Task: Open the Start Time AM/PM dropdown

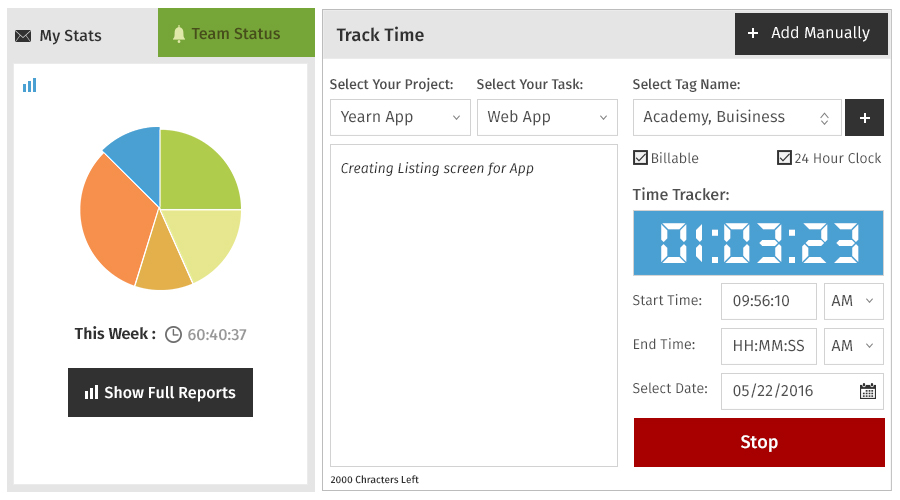Action: click(x=854, y=301)
